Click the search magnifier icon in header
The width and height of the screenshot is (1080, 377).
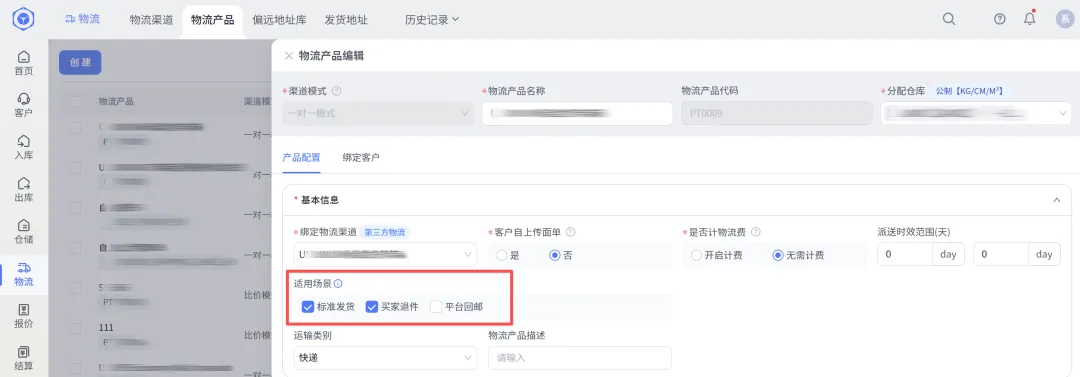click(948, 19)
